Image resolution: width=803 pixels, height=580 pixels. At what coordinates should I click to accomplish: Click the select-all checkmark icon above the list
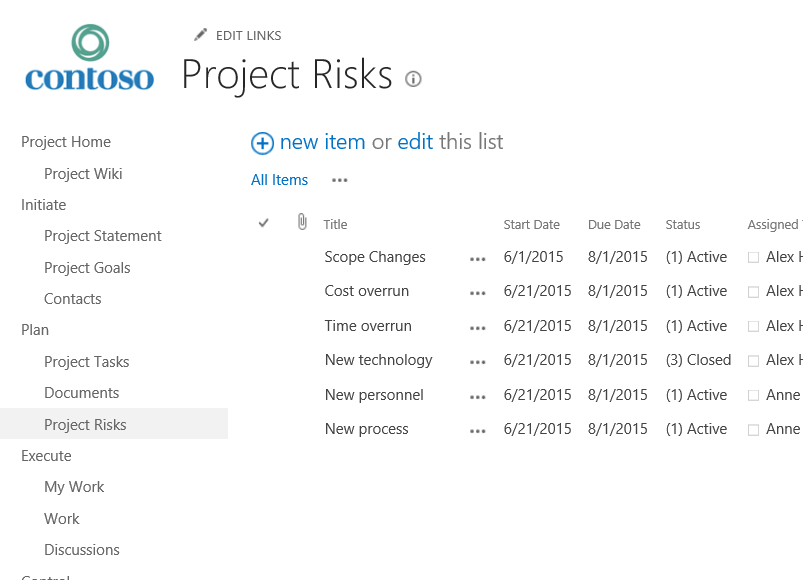click(x=264, y=223)
